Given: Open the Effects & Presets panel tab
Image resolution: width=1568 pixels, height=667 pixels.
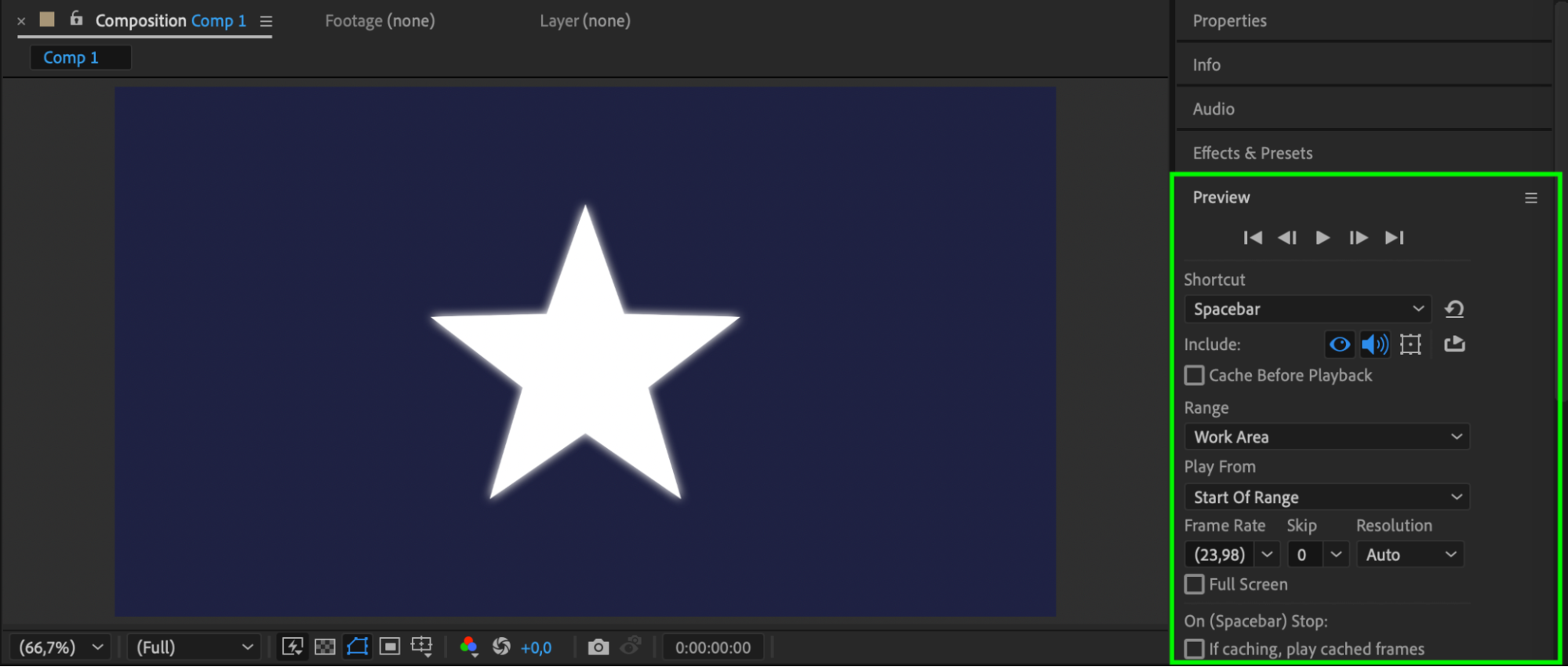Looking at the screenshot, I should pyautogui.click(x=1253, y=153).
